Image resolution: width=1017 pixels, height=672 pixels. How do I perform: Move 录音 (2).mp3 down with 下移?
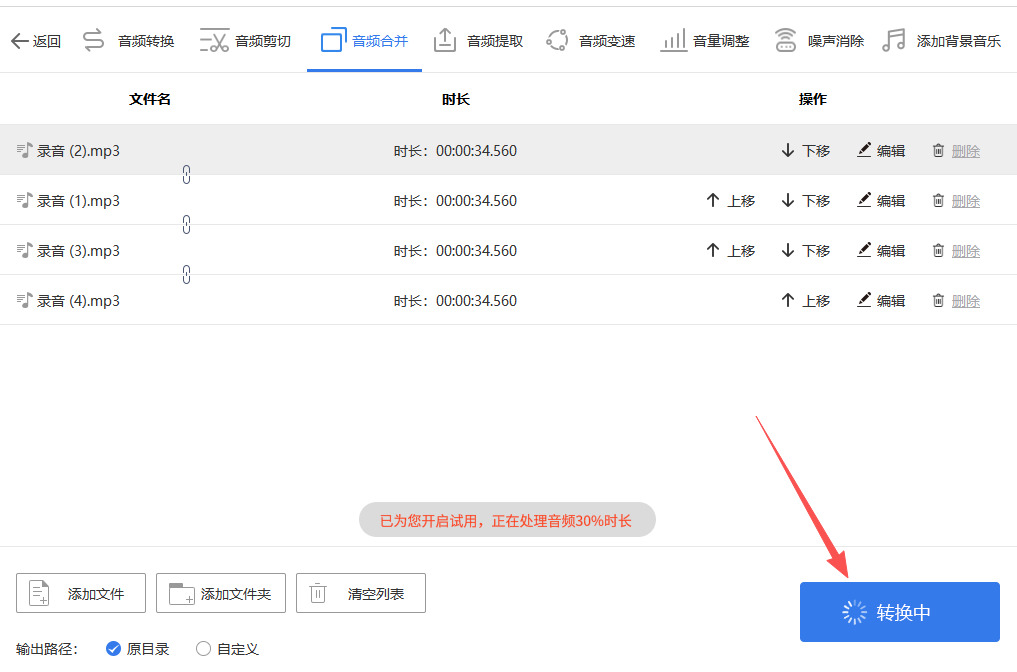click(x=806, y=150)
